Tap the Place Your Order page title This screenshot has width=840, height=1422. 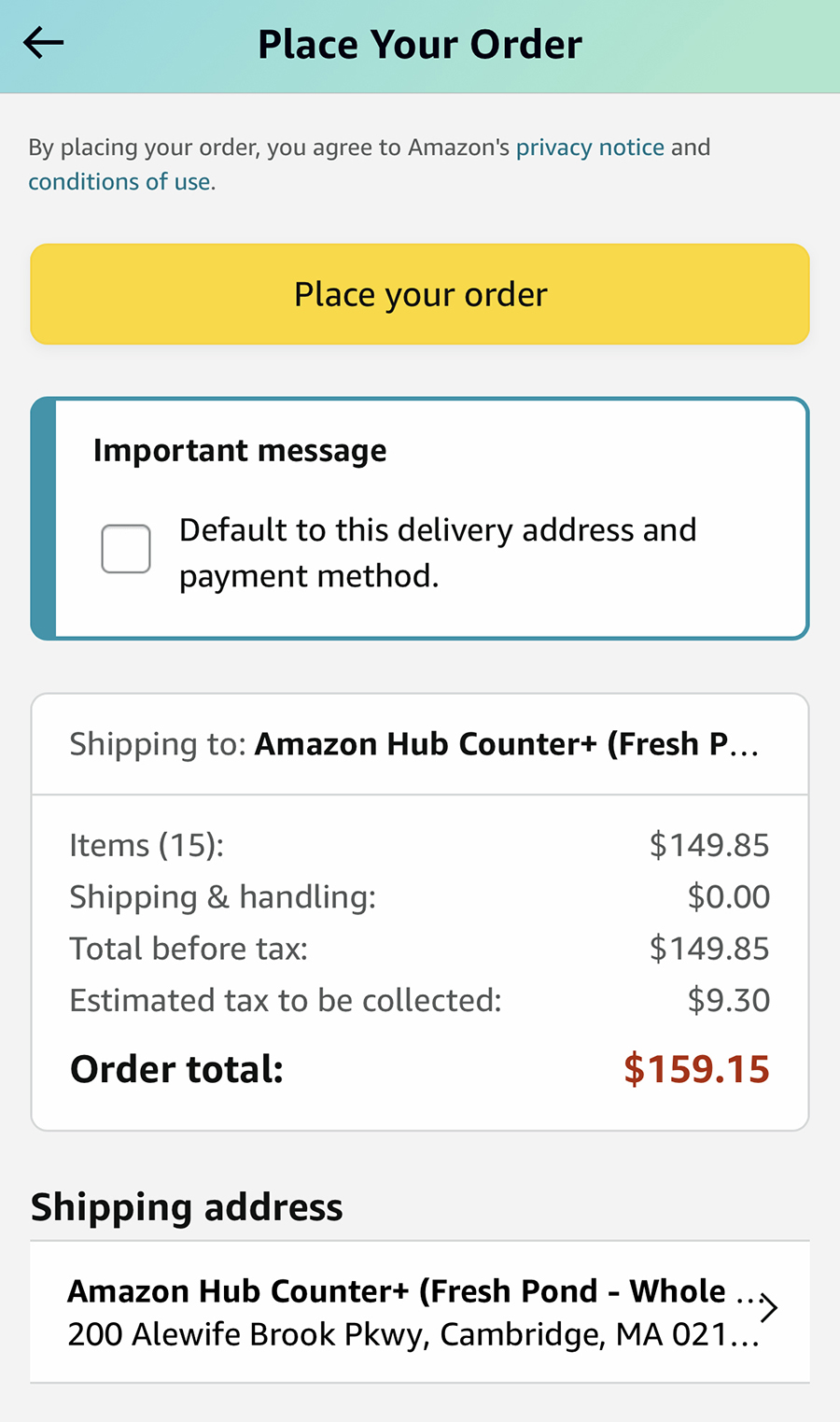(420, 45)
